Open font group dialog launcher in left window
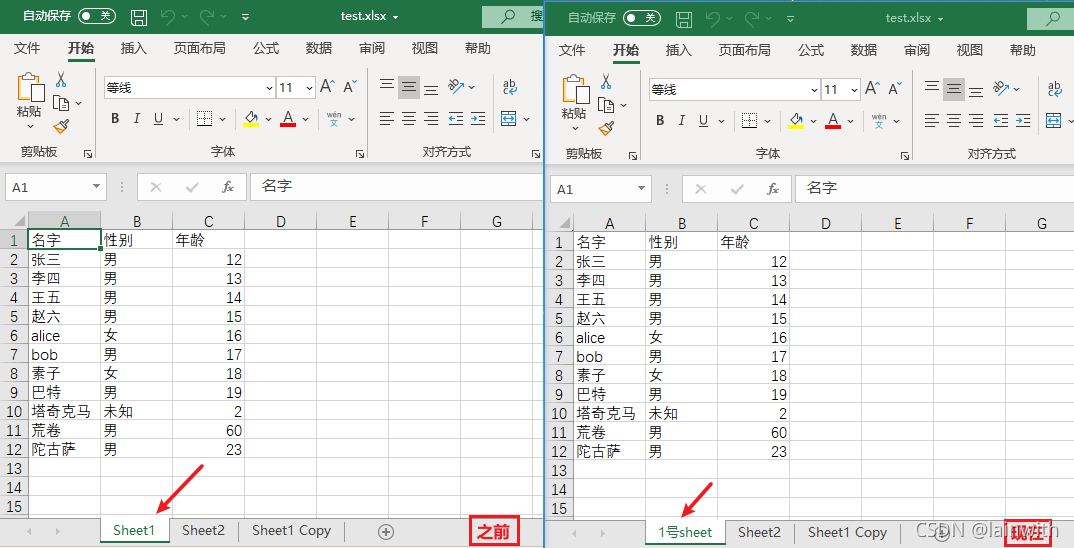Viewport: 1074px width, 548px height. pos(360,154)
